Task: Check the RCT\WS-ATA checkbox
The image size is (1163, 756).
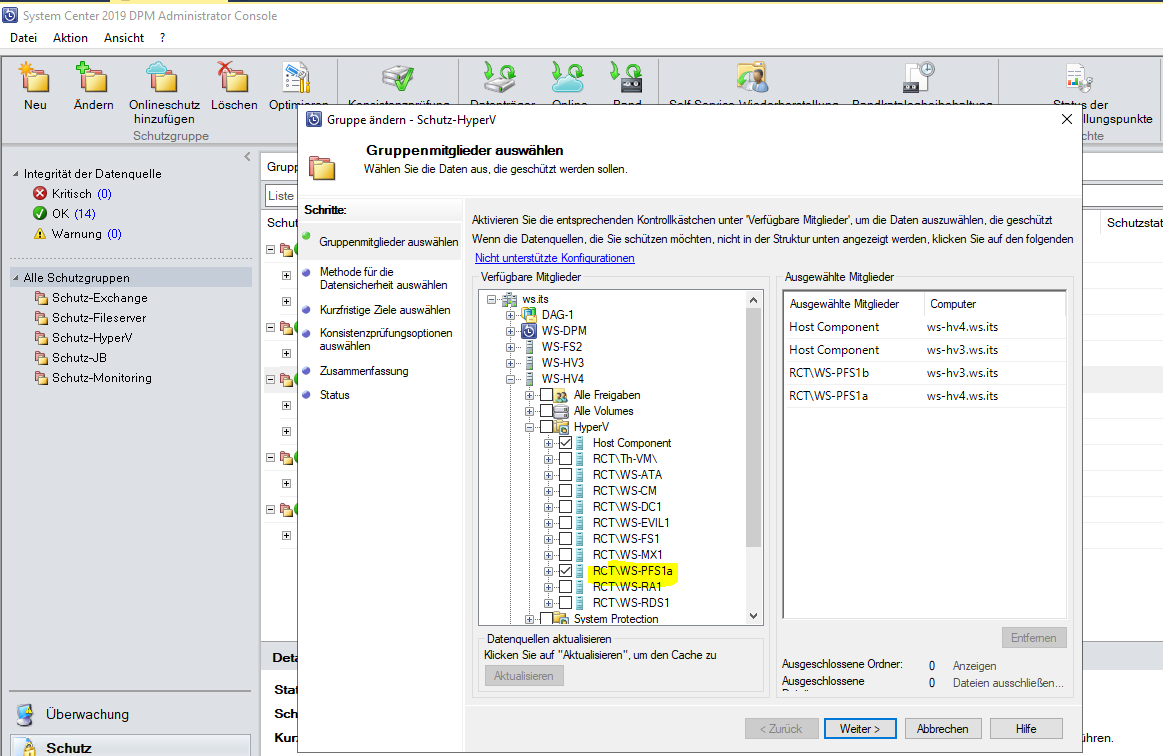Action: 566,475
